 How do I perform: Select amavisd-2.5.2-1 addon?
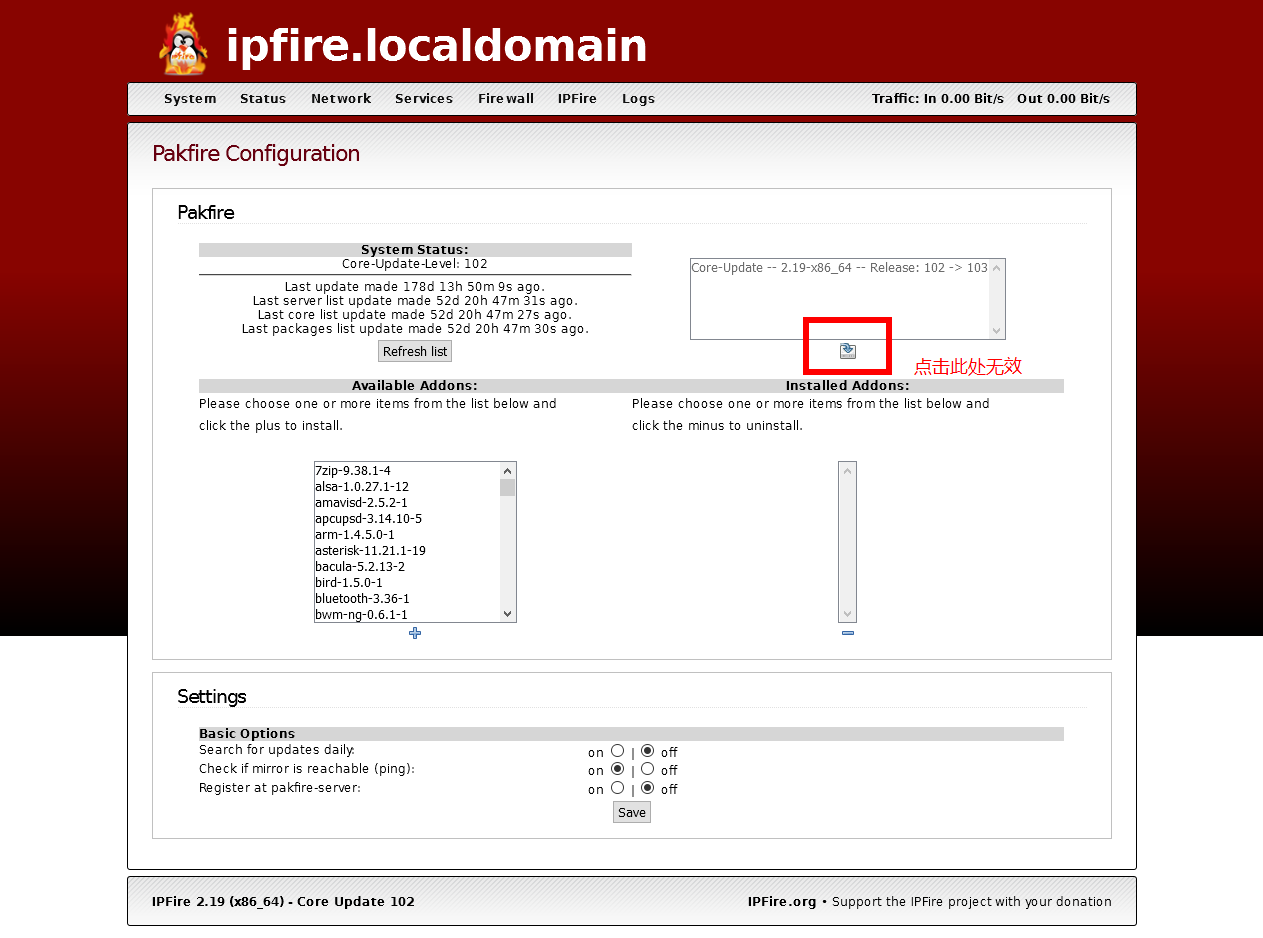[x=407, y=502]
